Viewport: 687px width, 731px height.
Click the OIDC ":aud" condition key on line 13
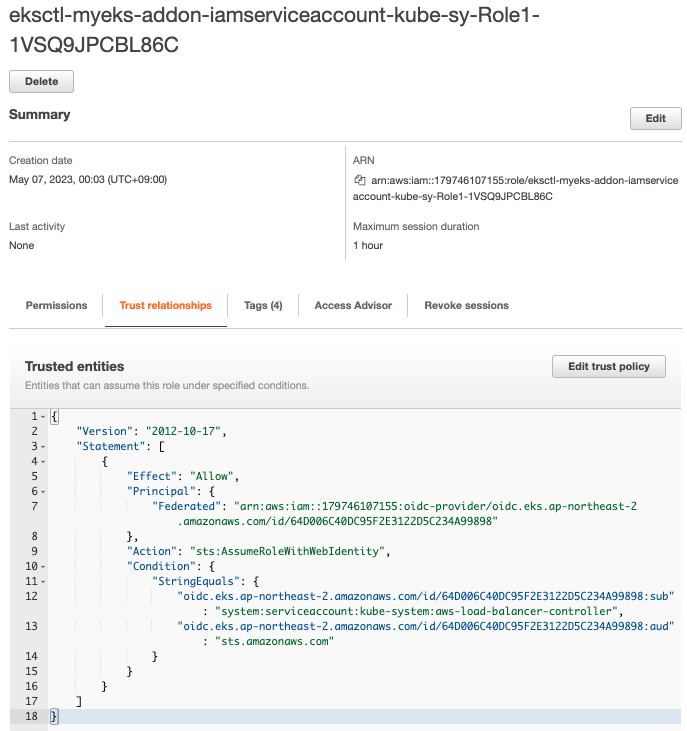coord(426,626)
